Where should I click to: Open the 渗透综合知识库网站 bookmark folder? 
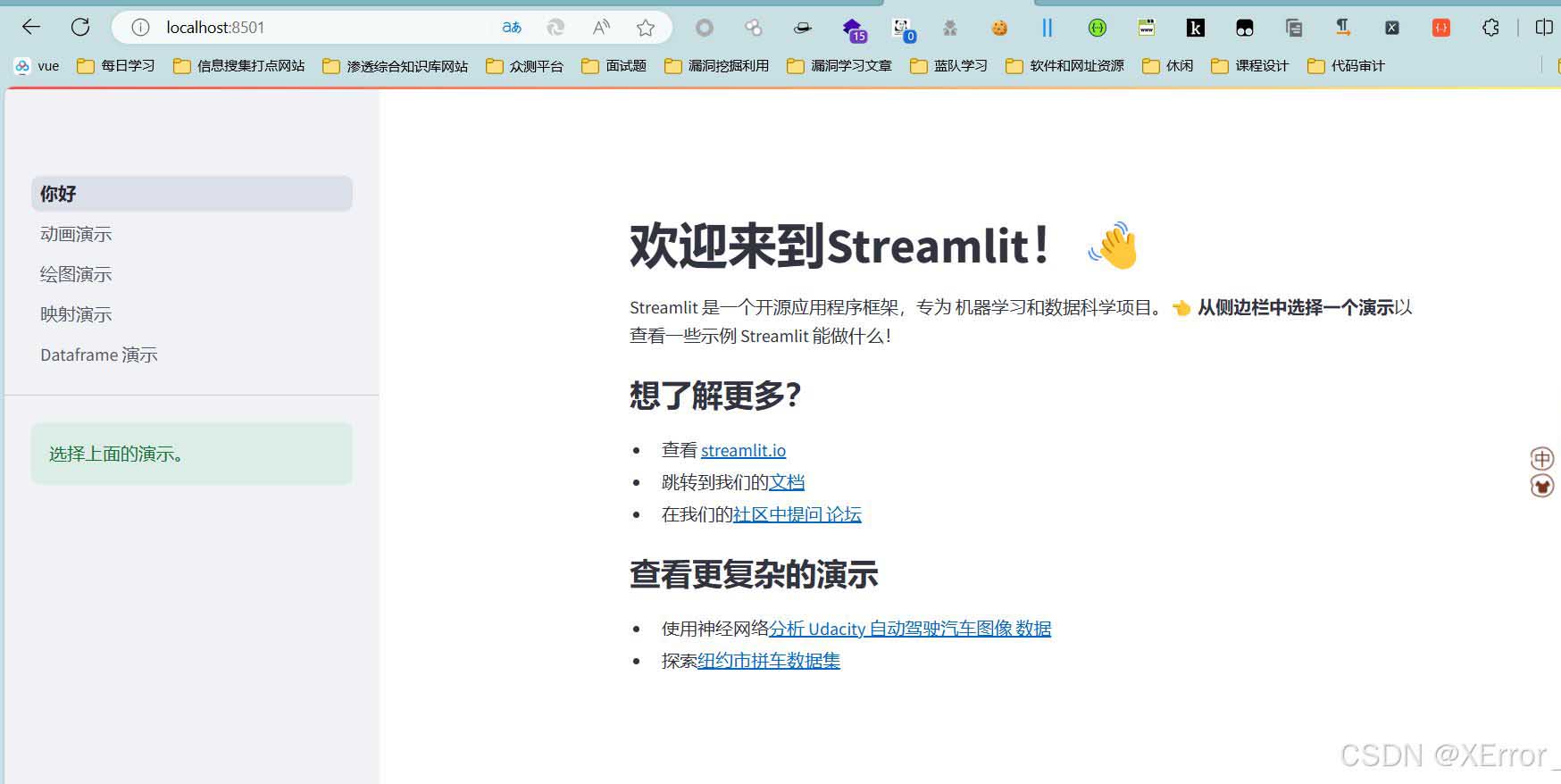point(395,66)
